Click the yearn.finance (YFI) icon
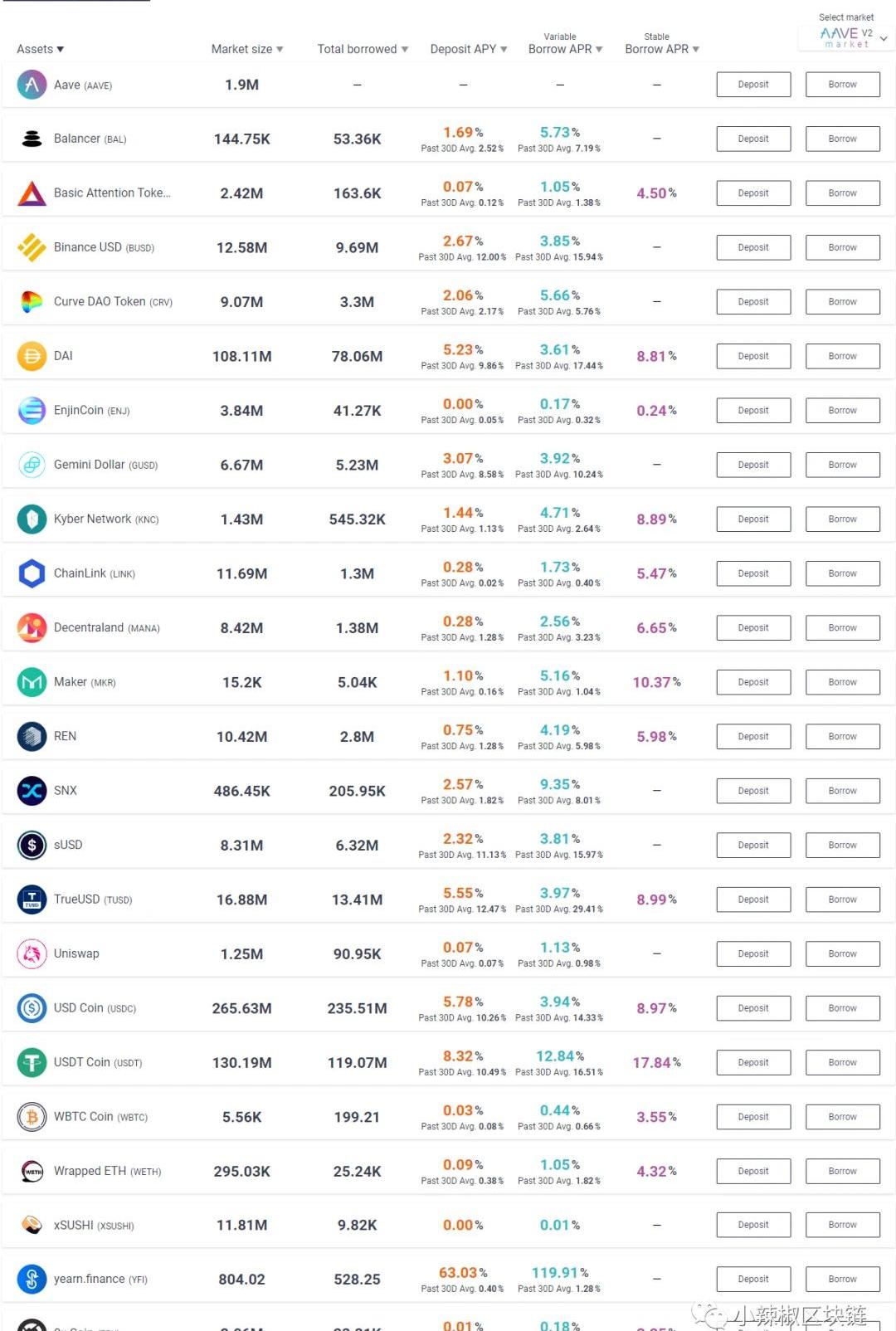Screen dimensions: 896x1331 [x=32, y=1280]
